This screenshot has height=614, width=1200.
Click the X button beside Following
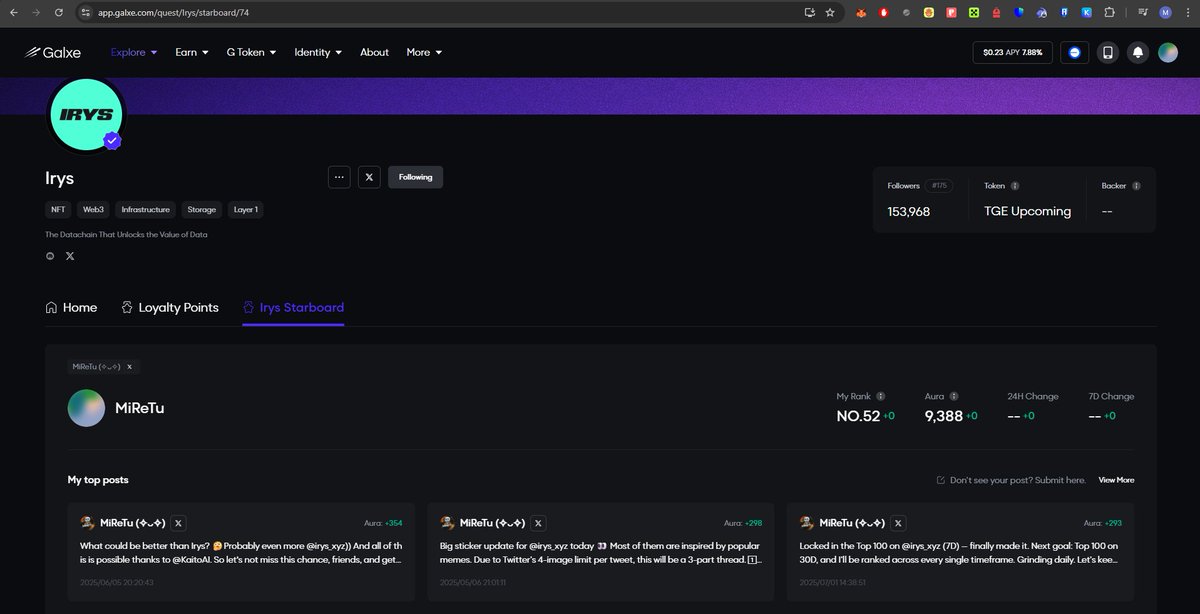click(369, 177)
